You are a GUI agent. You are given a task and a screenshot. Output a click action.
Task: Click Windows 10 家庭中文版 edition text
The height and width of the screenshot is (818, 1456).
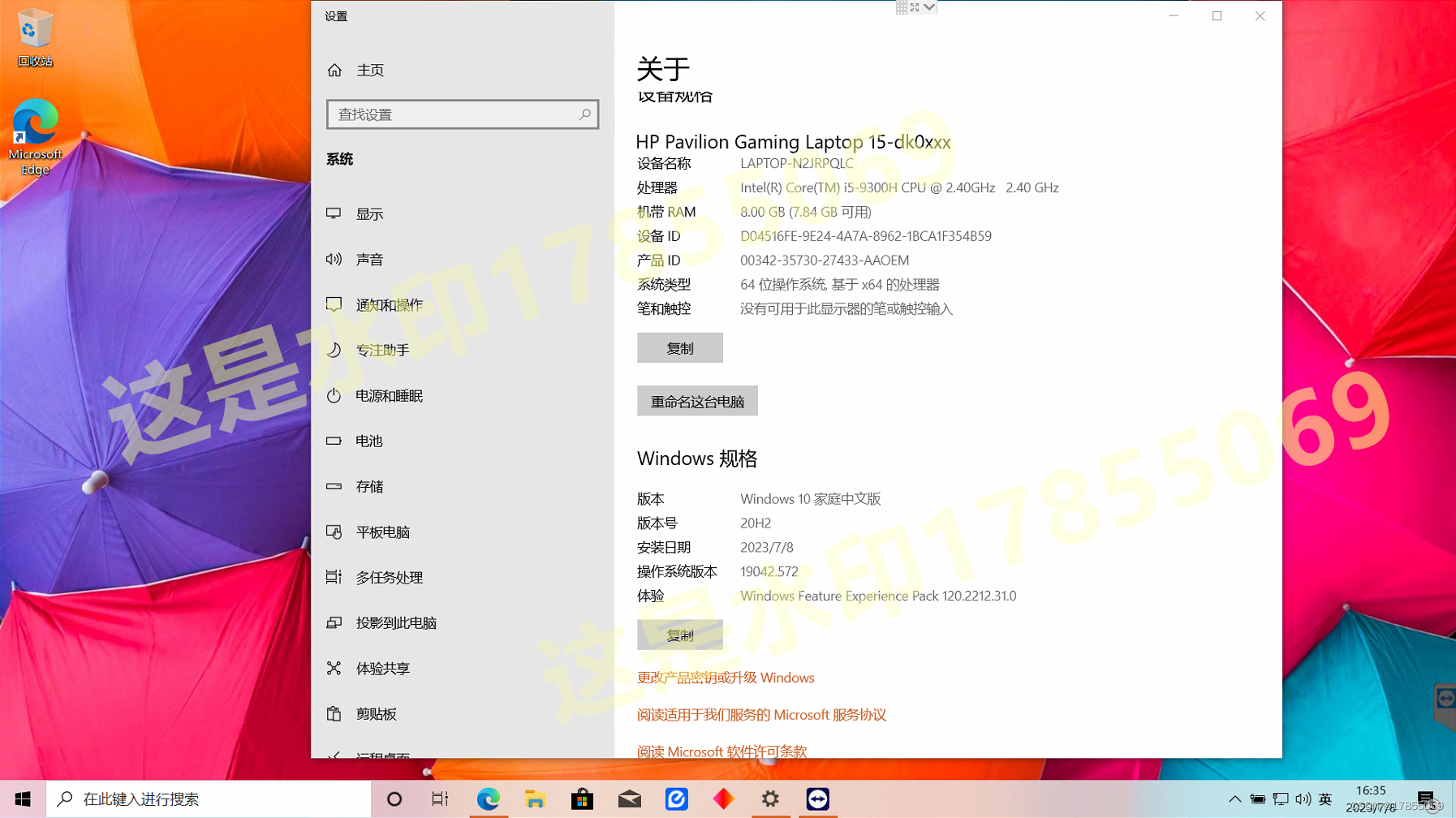[811, 499]
